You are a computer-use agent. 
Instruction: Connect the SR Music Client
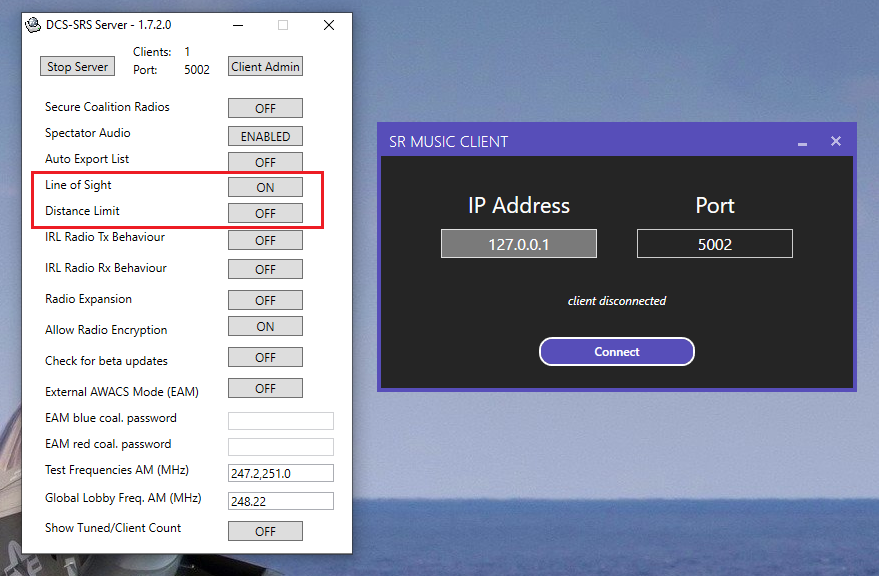click(x=617, y=352)
